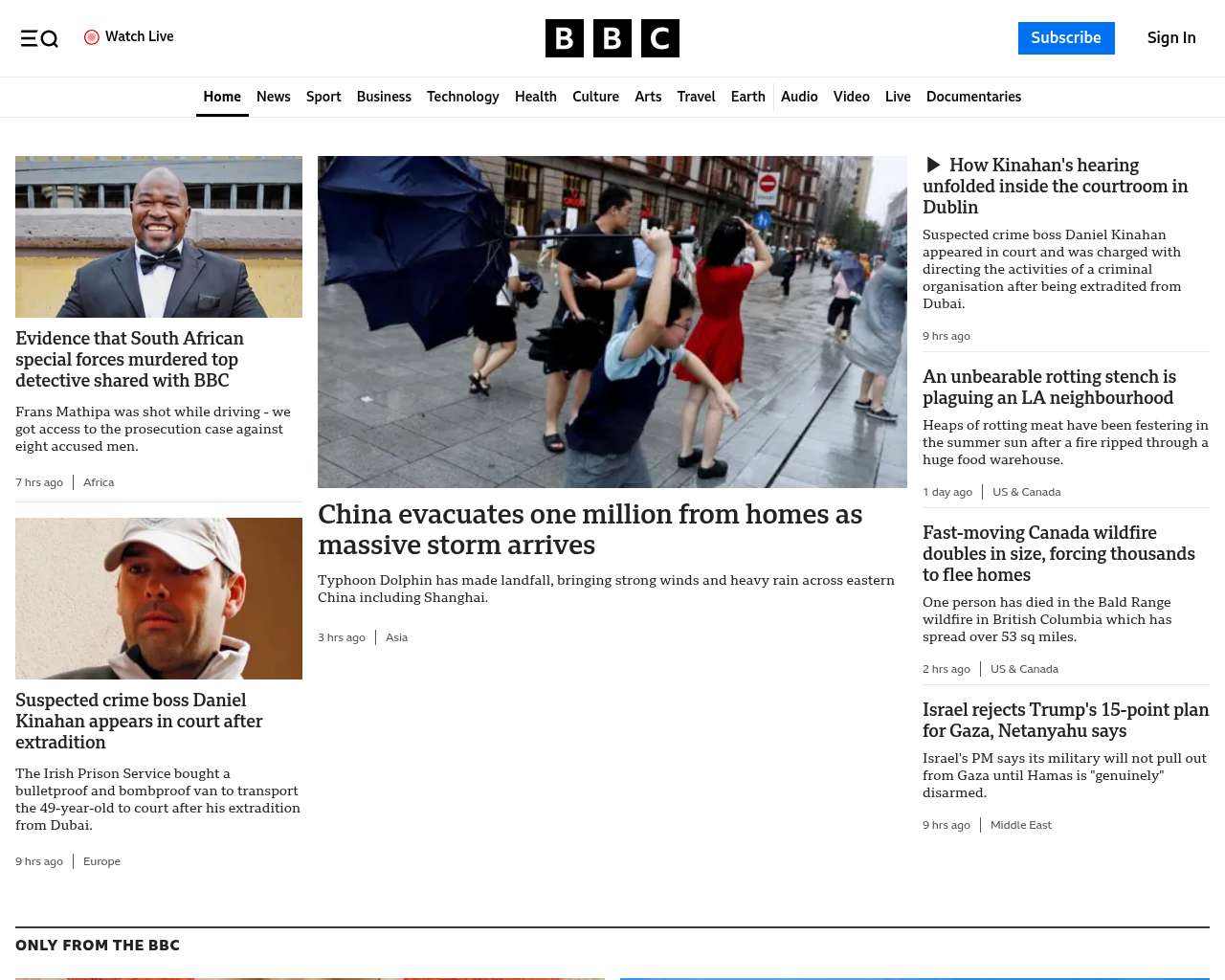Screen dimensions: 1225x980
Task: Click the Frans Mathipa summary text
Action: pos(153,429)
